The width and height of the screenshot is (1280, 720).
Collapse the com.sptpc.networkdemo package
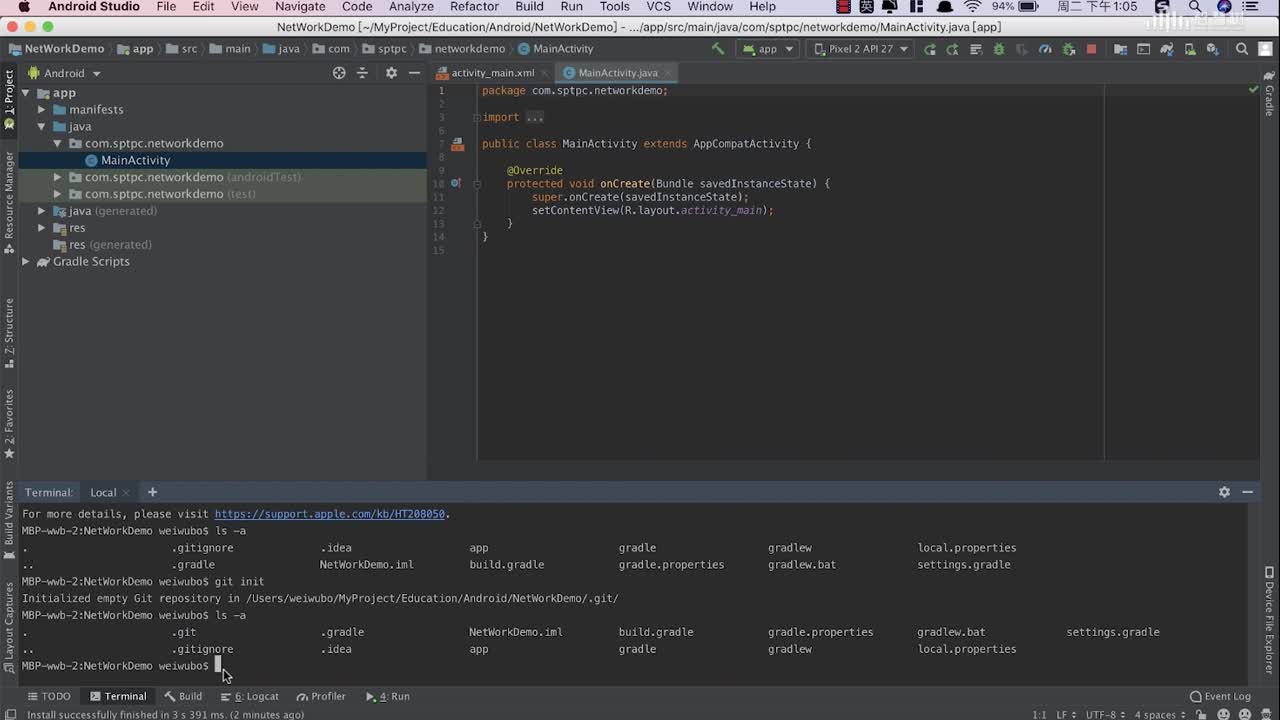(x=58, y=144)
